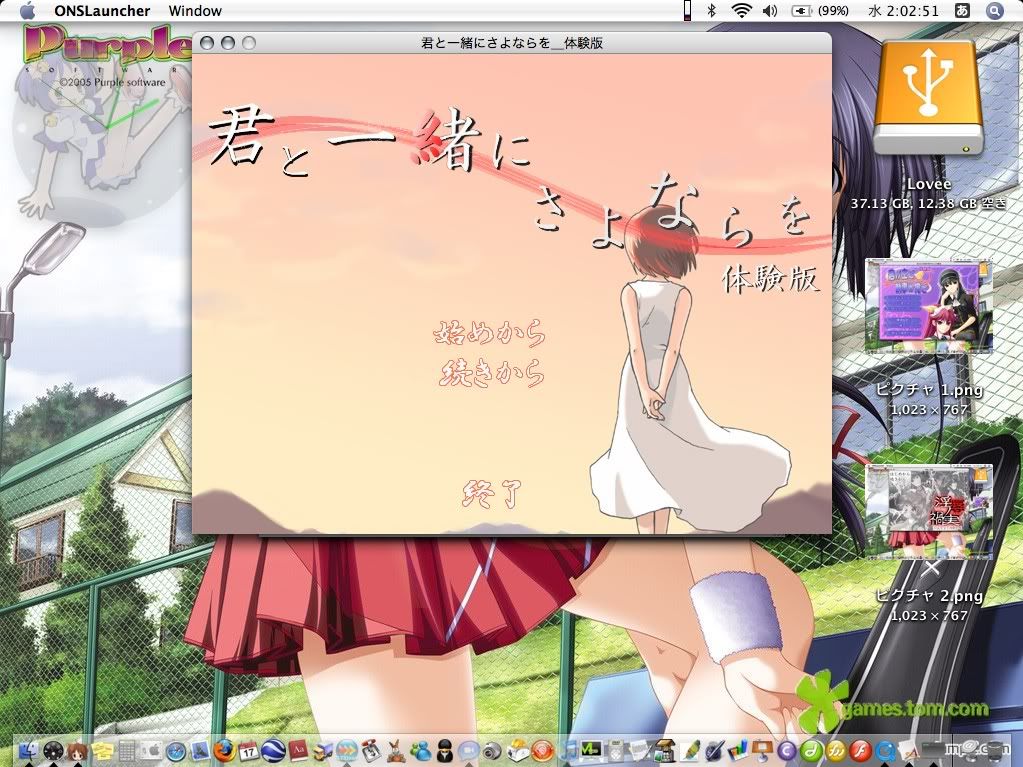Start new game with 始めから
Screen dimensions: 1023x767
(489, 333)
